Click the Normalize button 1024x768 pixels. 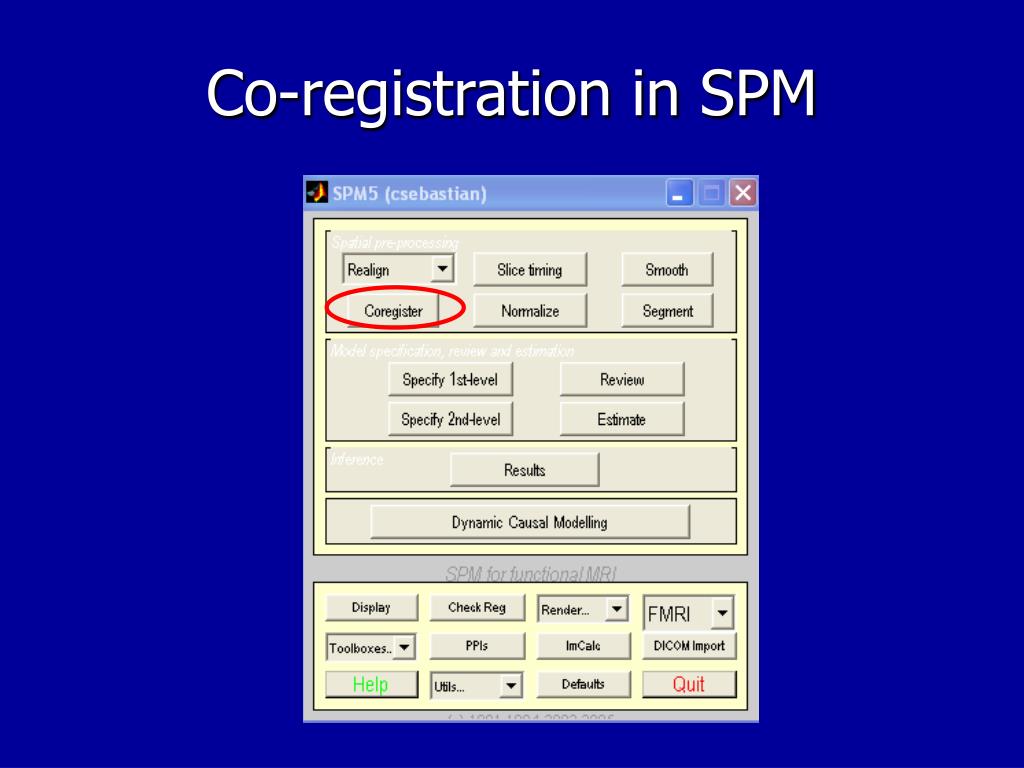(530, 311)
